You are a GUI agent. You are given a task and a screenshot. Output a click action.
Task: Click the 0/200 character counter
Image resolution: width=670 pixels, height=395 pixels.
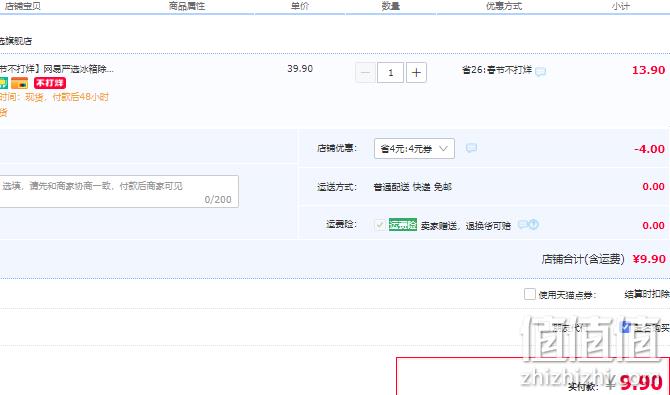coord(218,200)
